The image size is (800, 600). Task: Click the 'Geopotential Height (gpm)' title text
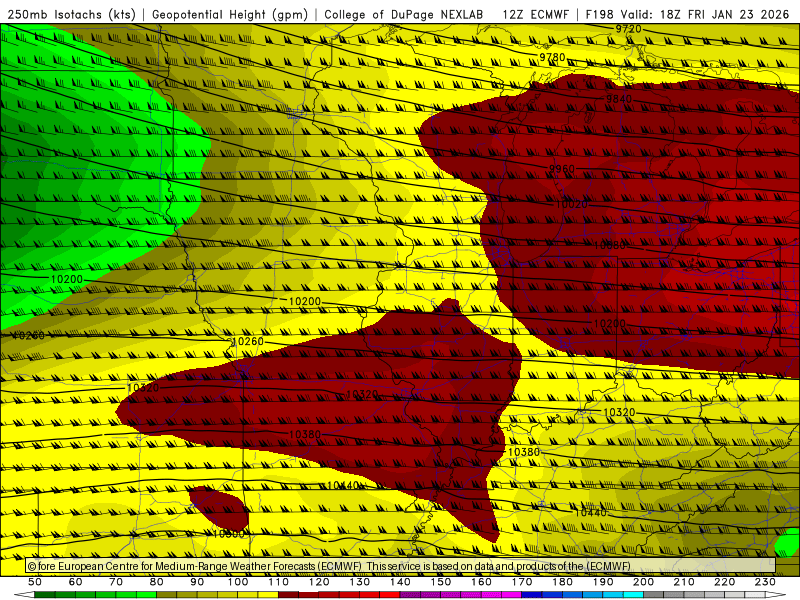[x=230, y=14]
